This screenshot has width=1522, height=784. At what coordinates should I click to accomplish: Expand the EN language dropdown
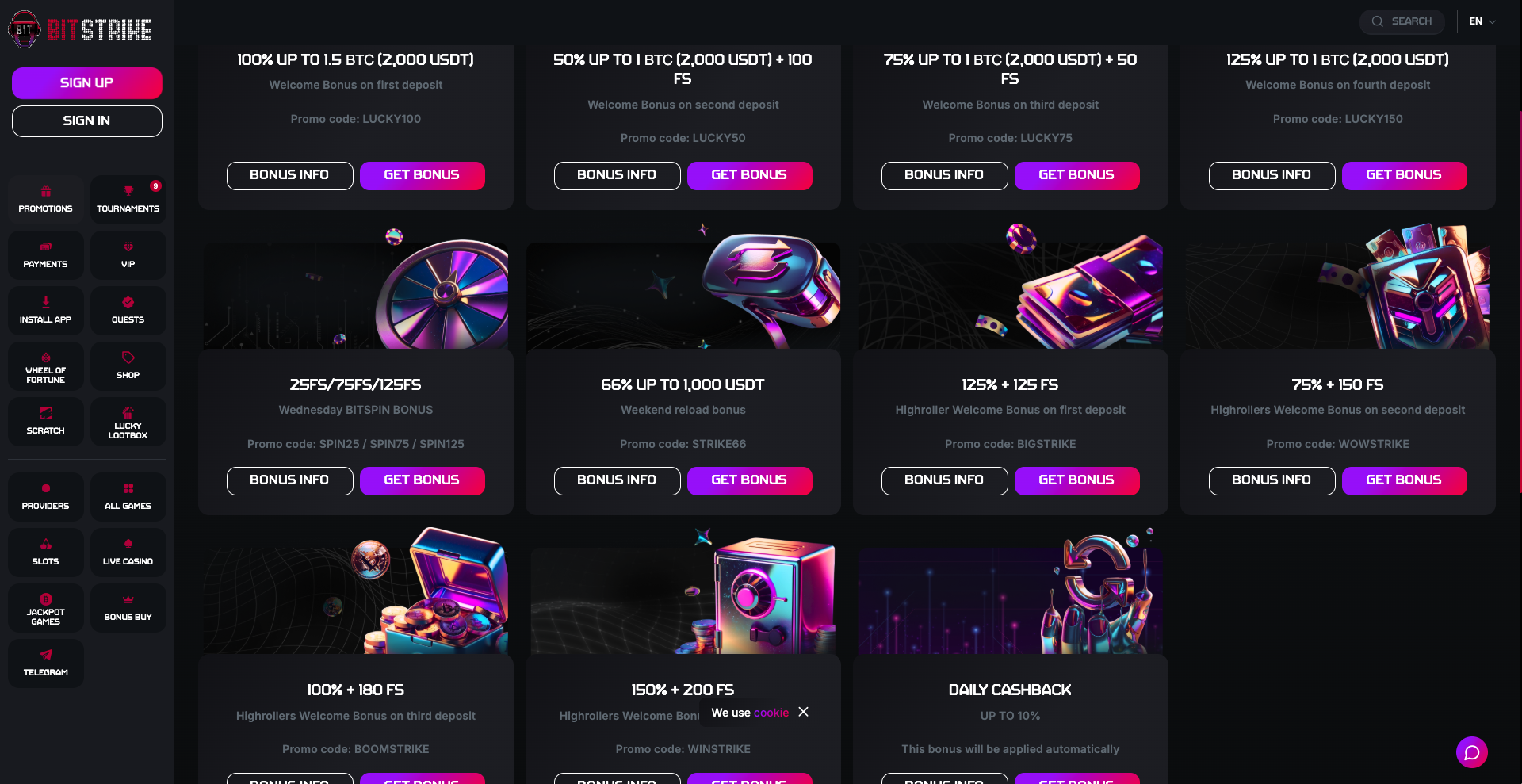[1482, 21]
